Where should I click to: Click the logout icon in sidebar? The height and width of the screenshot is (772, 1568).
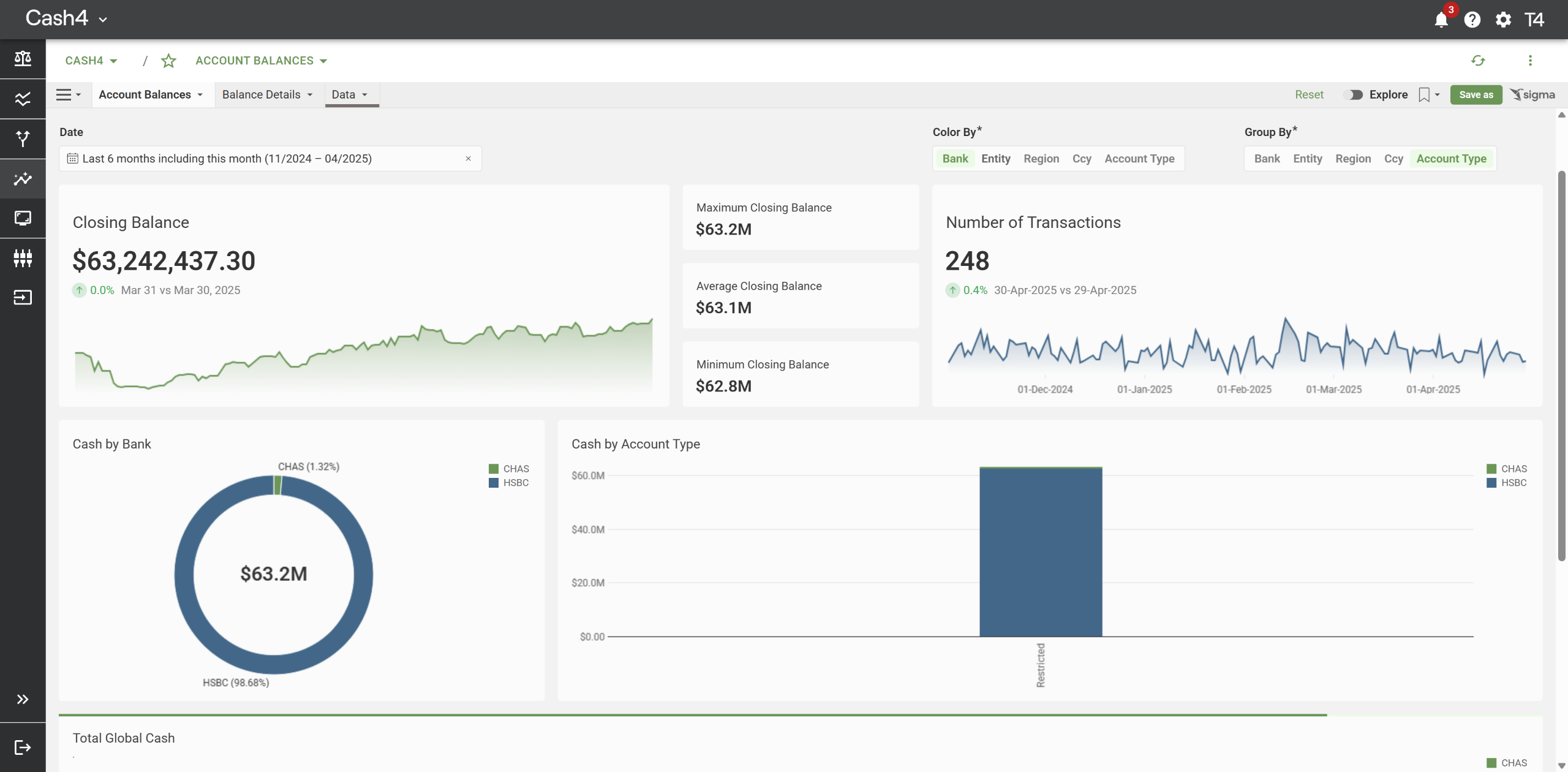click(x=23, y=747)
